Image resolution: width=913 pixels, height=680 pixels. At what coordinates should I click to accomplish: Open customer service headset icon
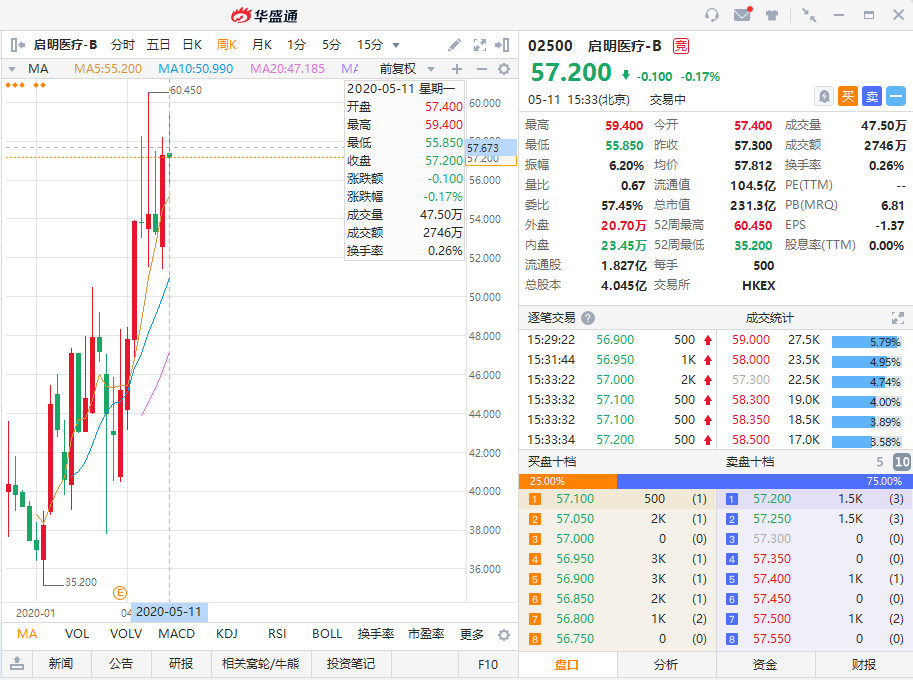point(712,15)
